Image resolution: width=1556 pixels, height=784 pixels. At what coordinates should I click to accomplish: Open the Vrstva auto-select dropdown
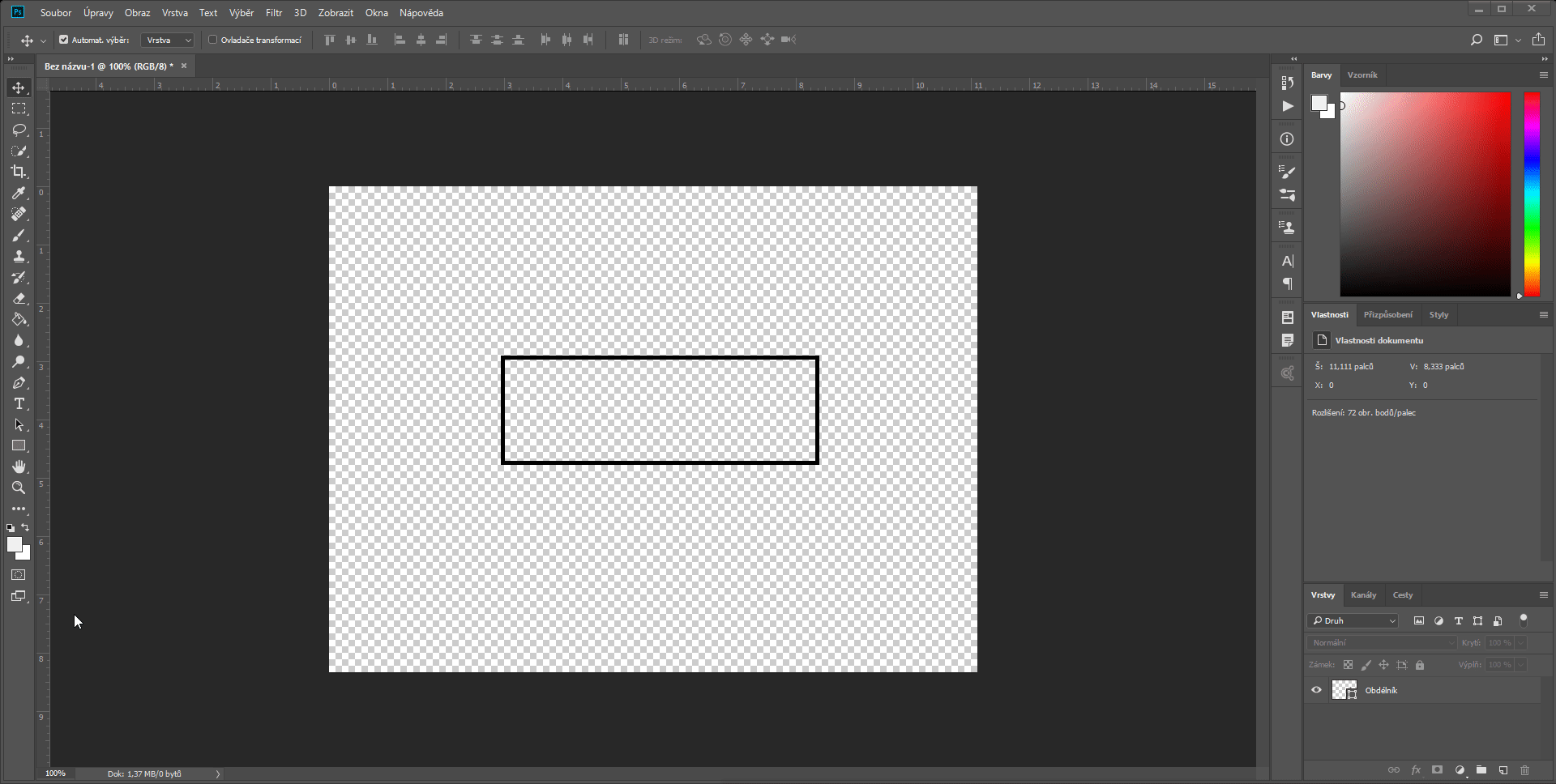tap(168, 40)
